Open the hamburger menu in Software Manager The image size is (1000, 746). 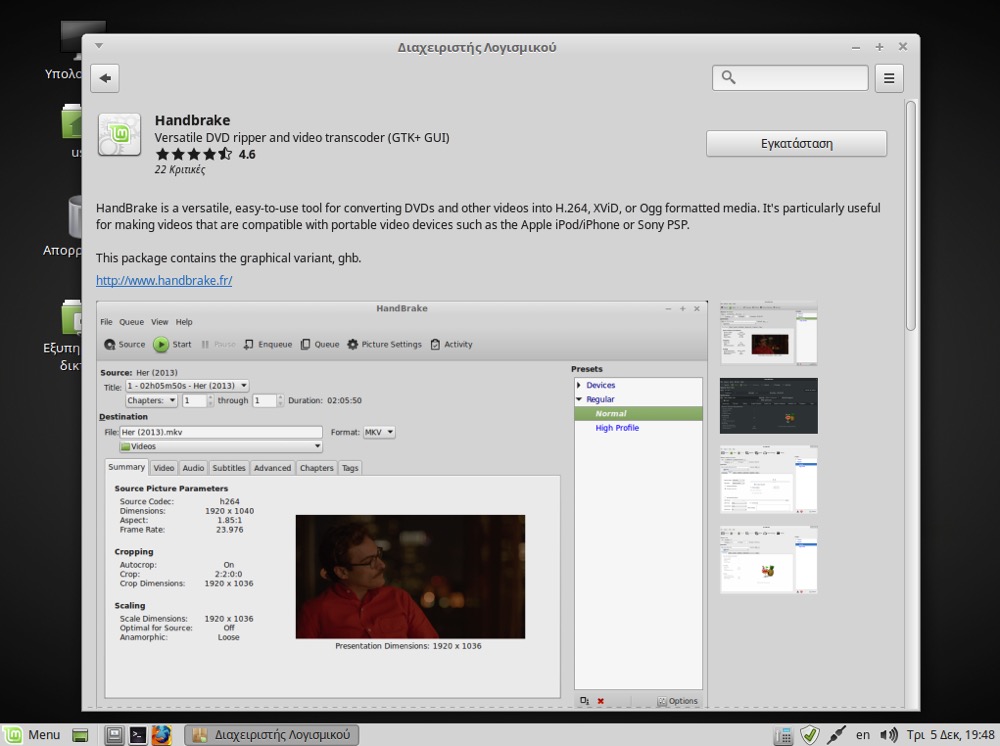tap(889, 78)
